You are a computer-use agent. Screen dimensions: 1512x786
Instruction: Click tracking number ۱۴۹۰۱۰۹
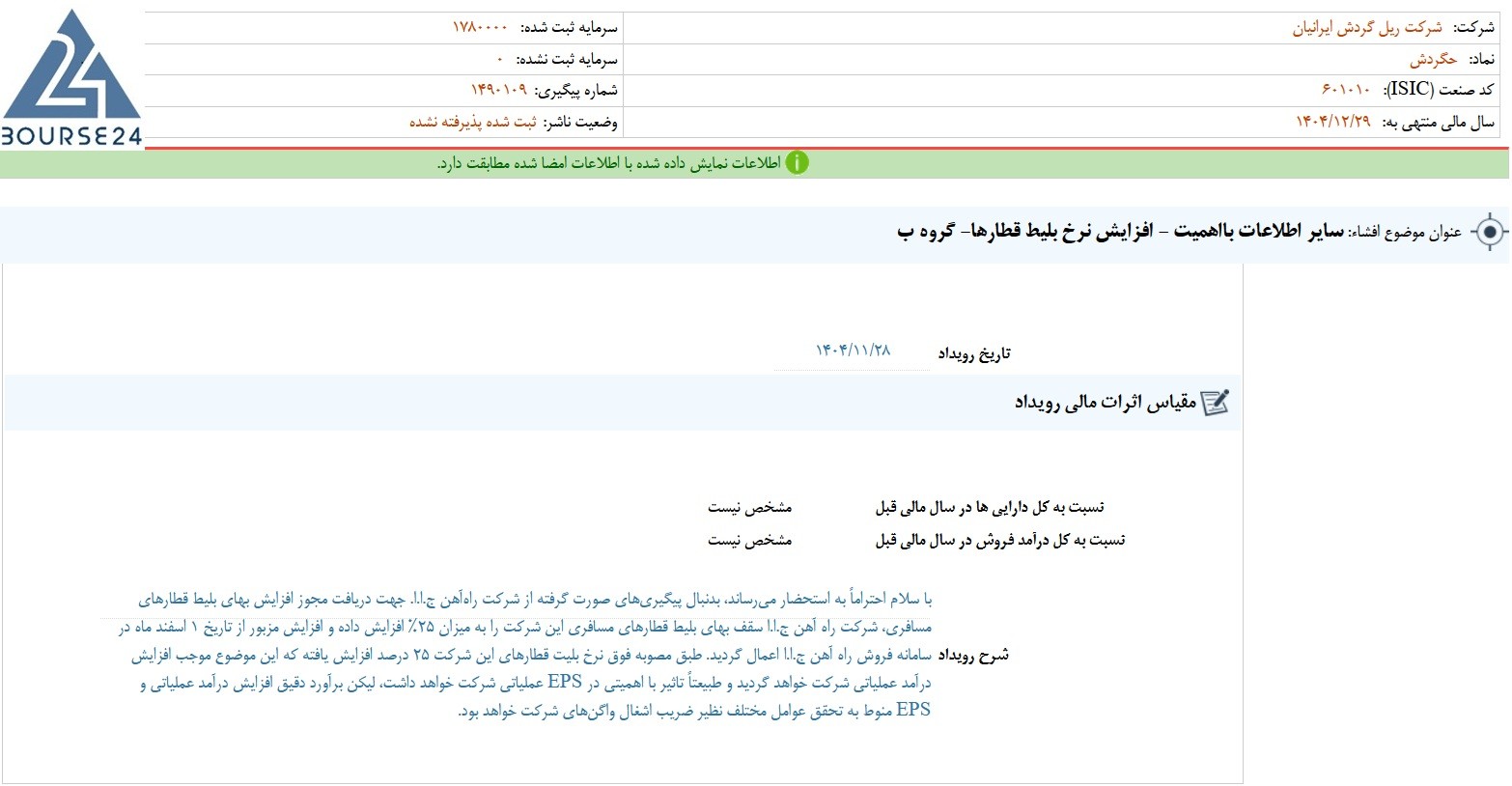pos(499,90)
